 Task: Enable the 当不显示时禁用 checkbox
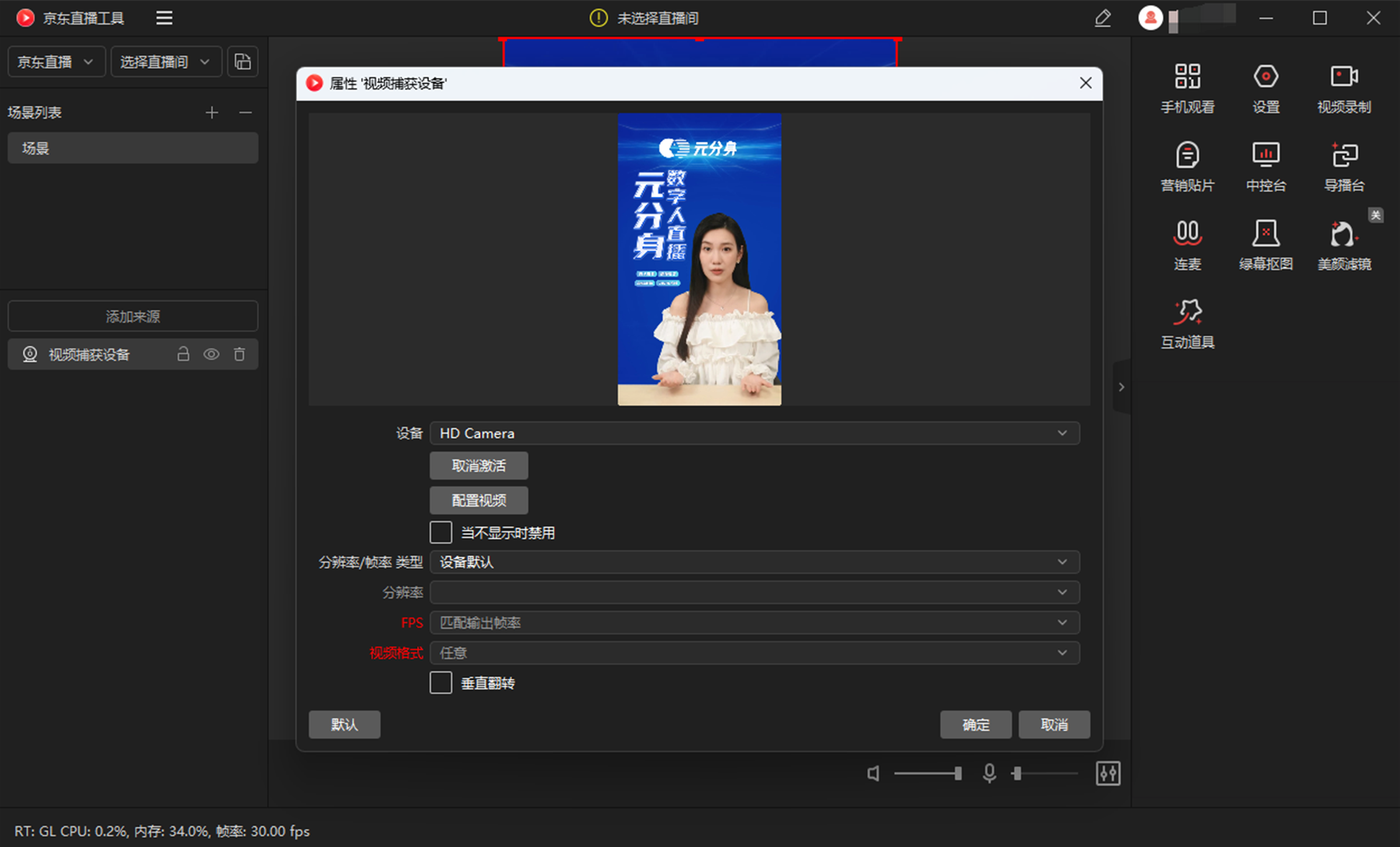440,532
